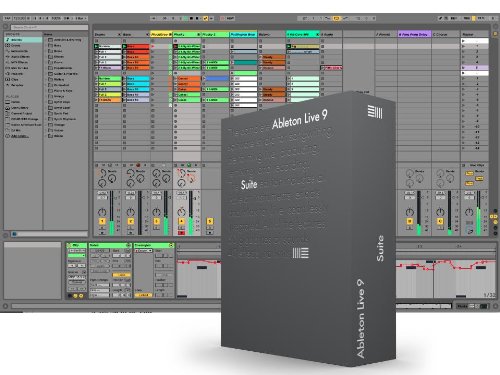Select the A Reverb return track header
Viewport: 500px width, 375px height.
pos(386,34)
